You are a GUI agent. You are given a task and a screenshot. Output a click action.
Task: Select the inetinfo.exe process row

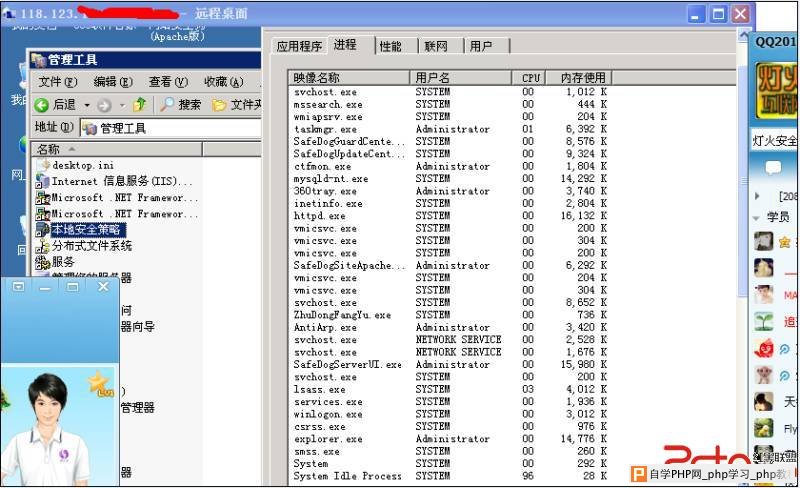[450, 203]
